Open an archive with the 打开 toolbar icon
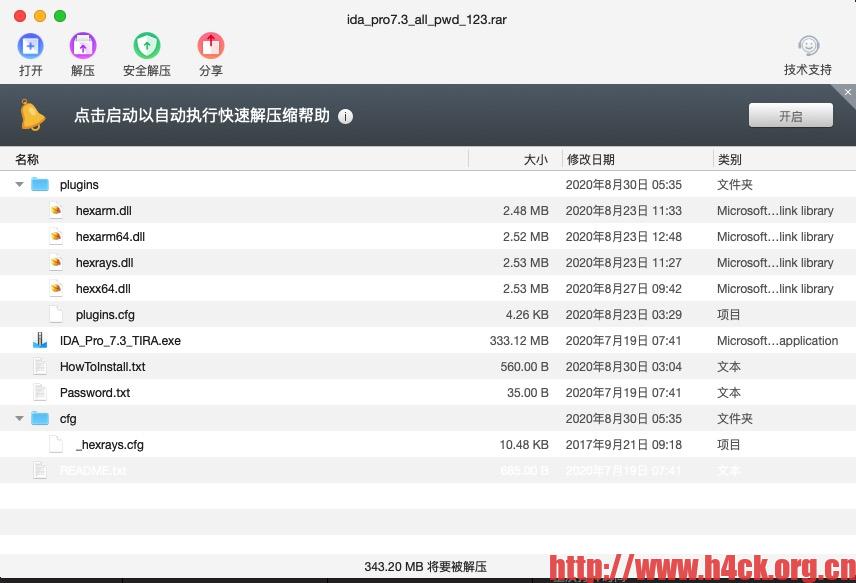 click(x=31, y=46)
